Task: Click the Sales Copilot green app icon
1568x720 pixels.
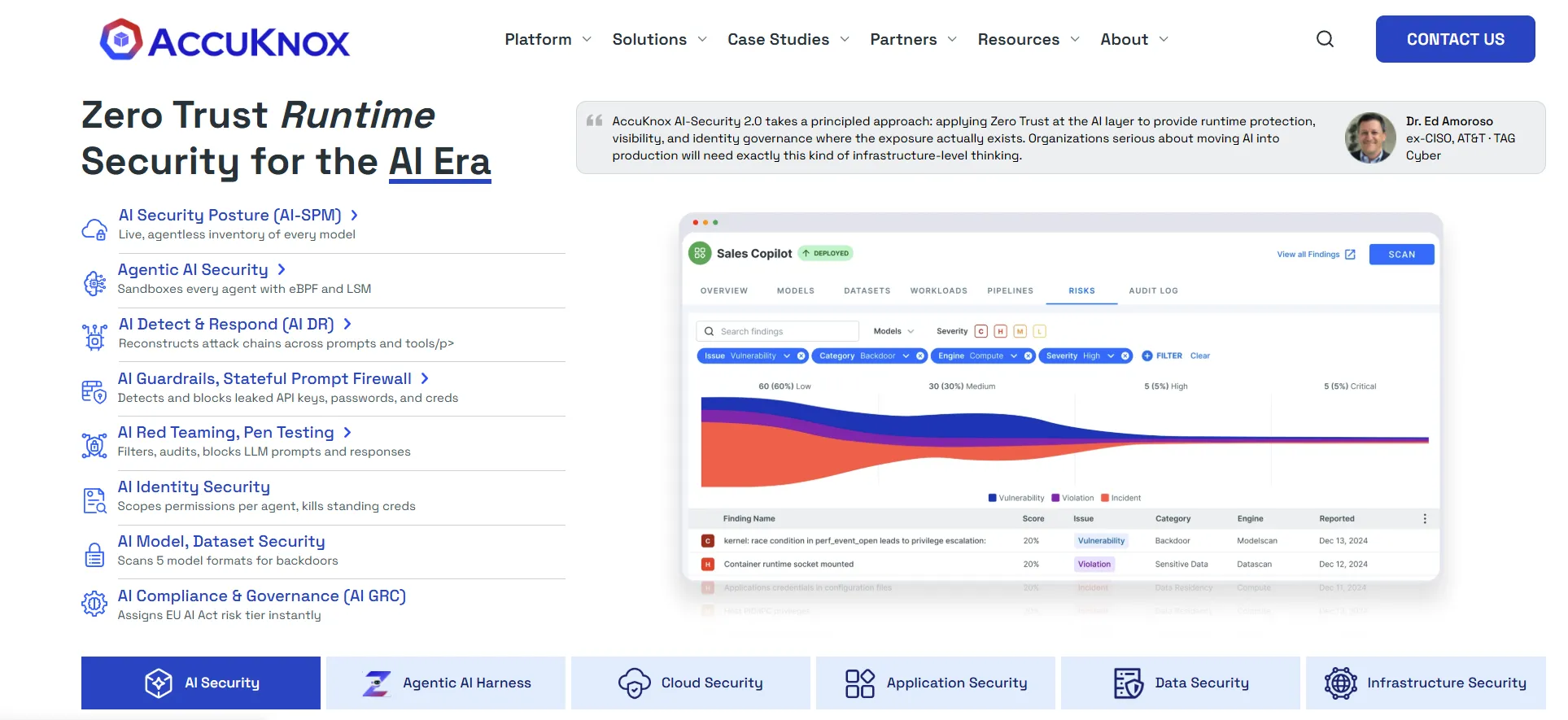Action: click(700, 253)
